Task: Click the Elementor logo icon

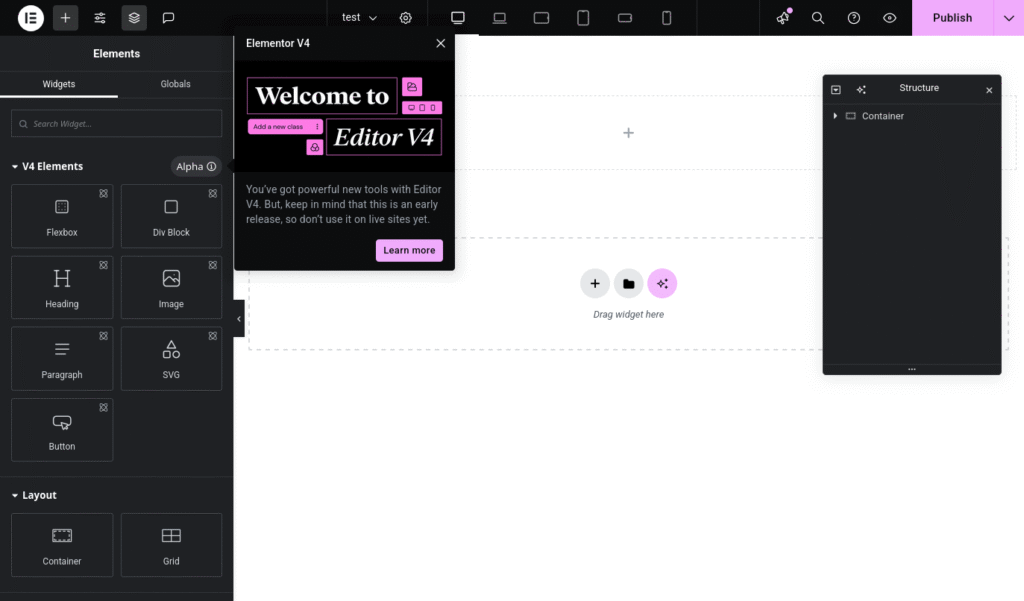Action: pos(31,18)
